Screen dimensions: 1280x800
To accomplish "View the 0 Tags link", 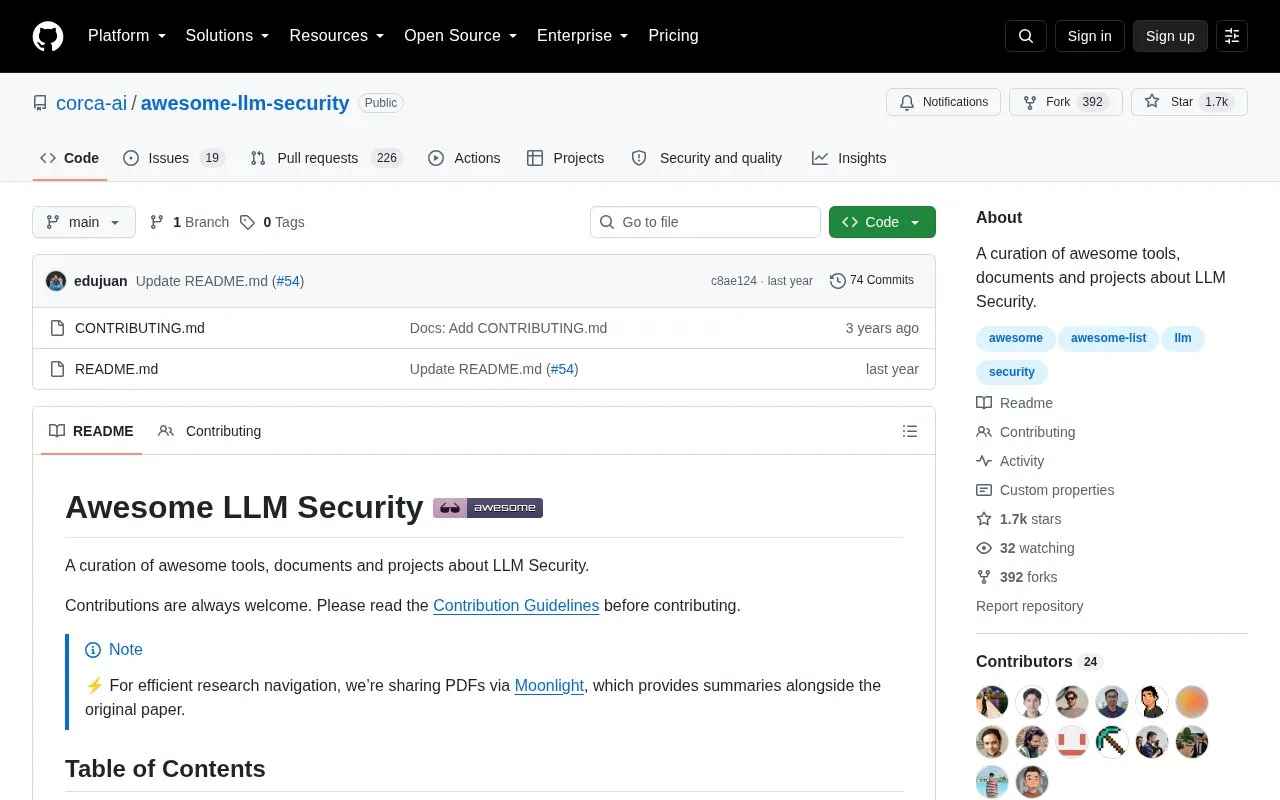I will click(x=272, y=222).
